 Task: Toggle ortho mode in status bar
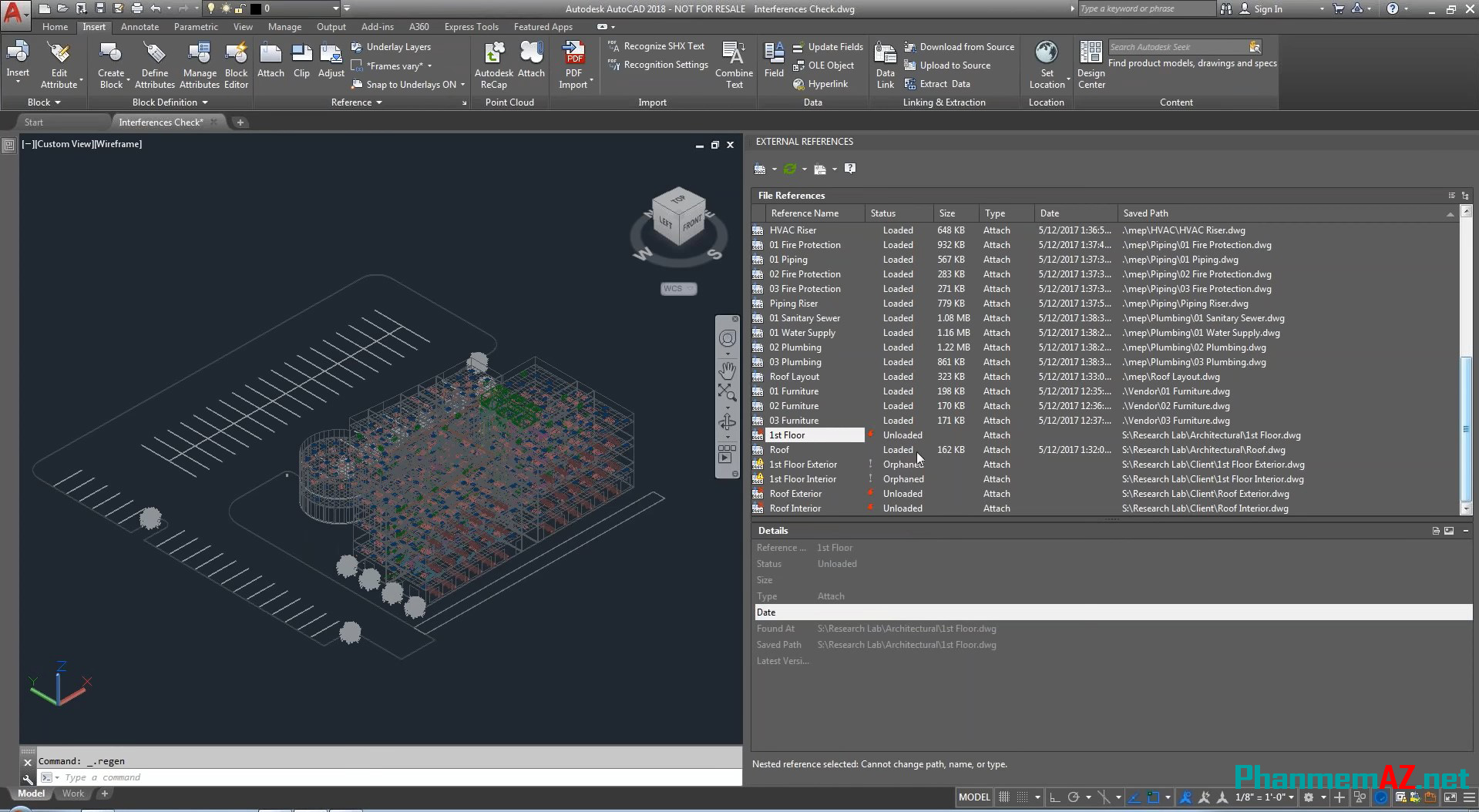click(x=1054, y=797)
